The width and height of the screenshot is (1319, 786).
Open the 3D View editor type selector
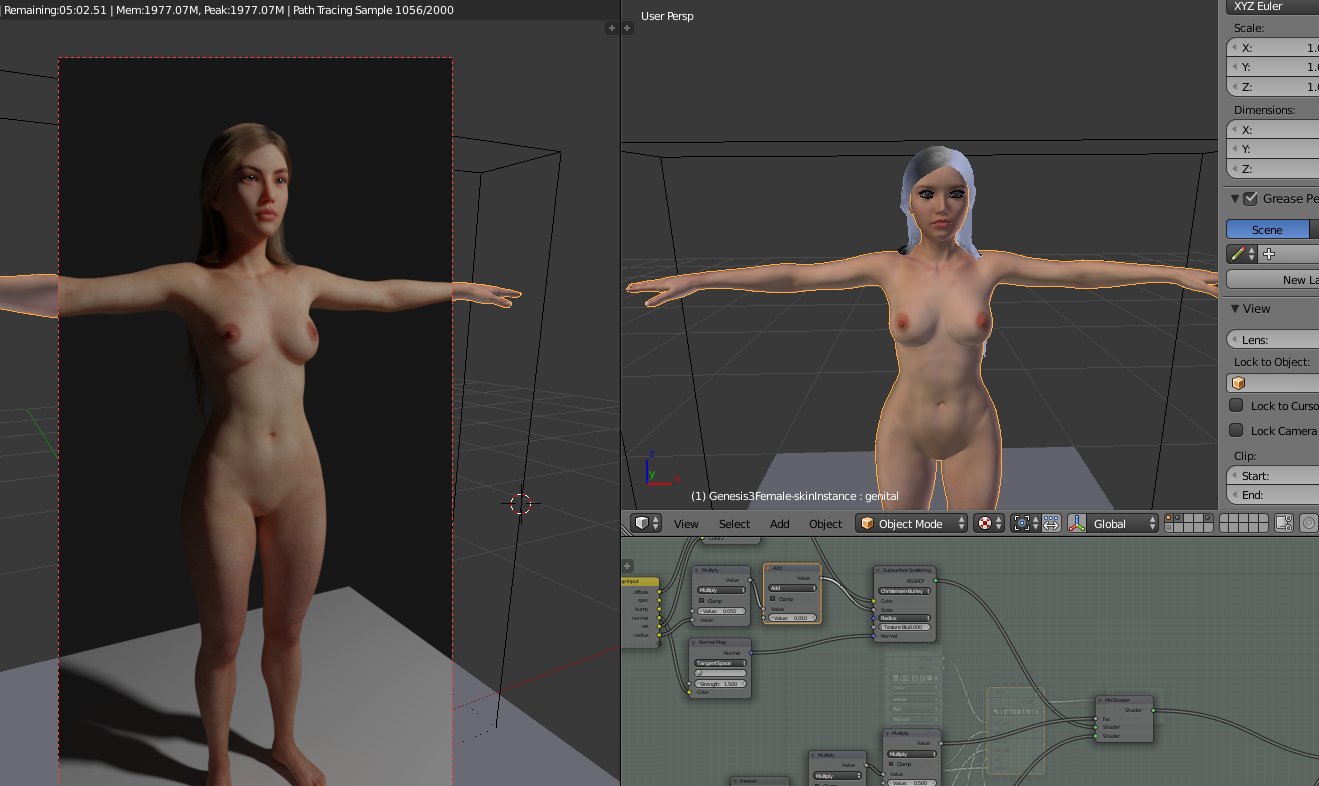tap(645, 523)
